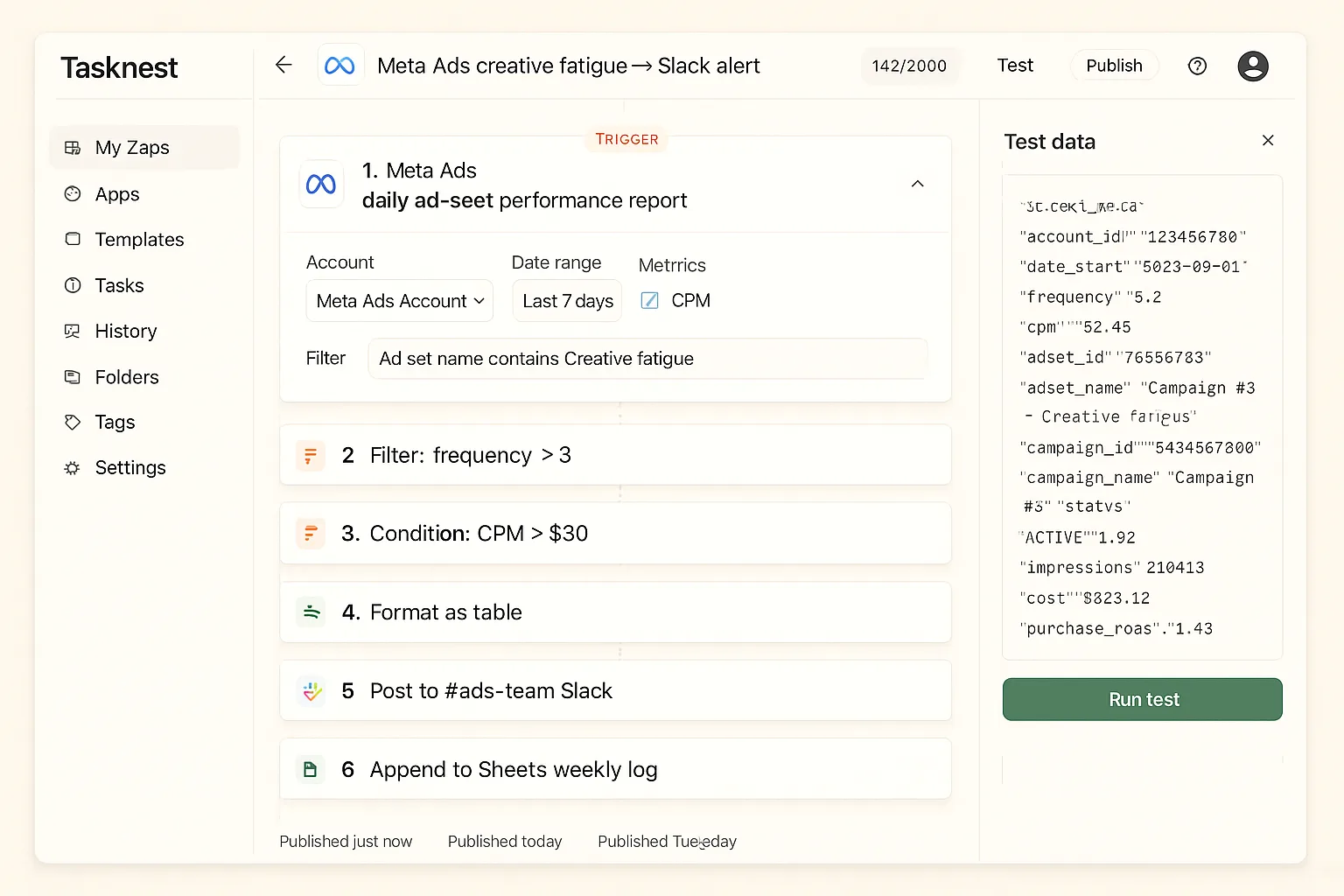1344x896 pixels.
Task: Click the "frequency" 5.2 test data line
Action: tap(1090, 297)
